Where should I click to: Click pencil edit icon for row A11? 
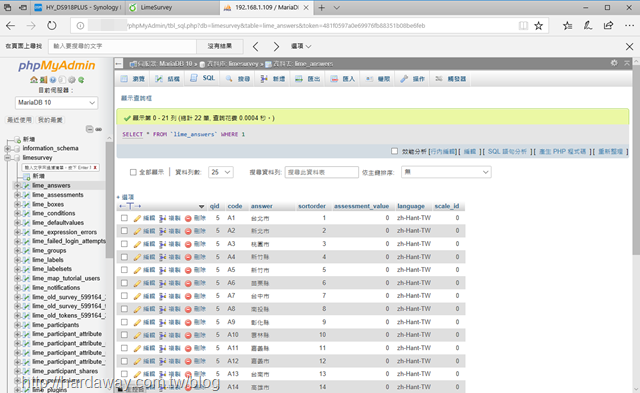137,348
